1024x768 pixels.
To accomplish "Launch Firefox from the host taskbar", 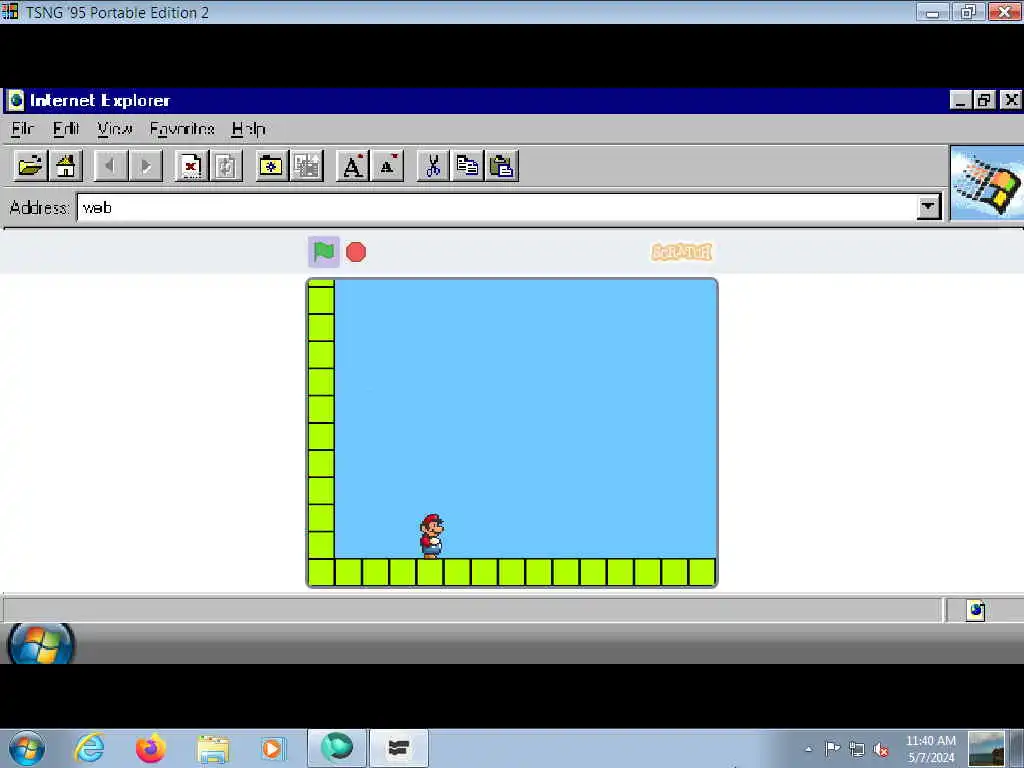I will [x=151, y=748].
